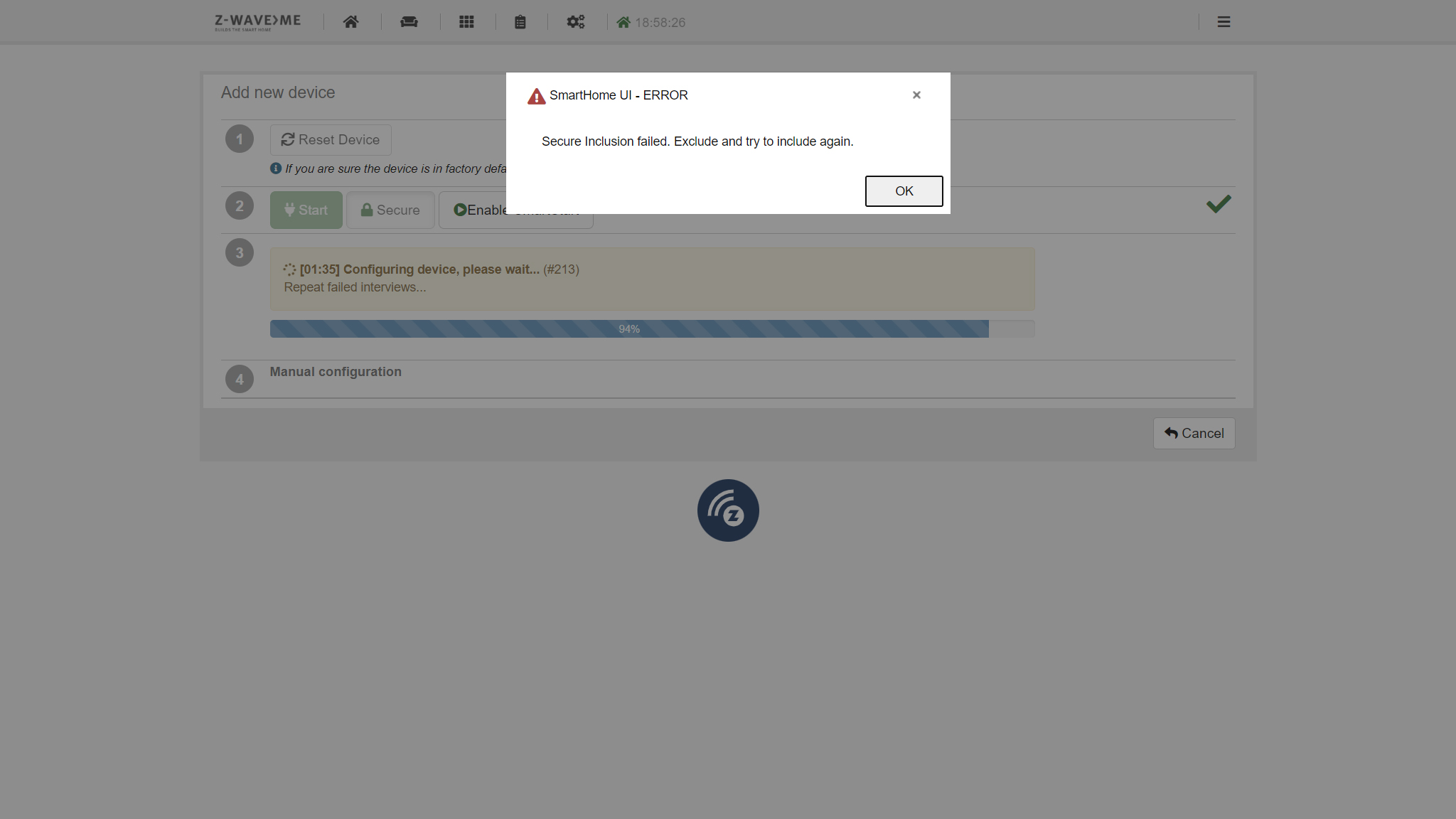Open the rooms sofa icon
Viewport: 1456px width, 819px height.
tap(409, 22)
